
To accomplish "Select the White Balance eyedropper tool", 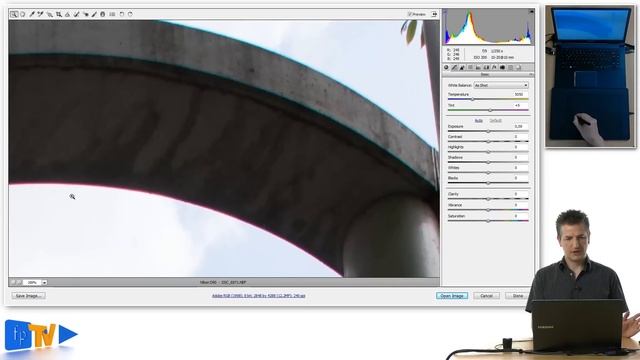I will 32,14.
